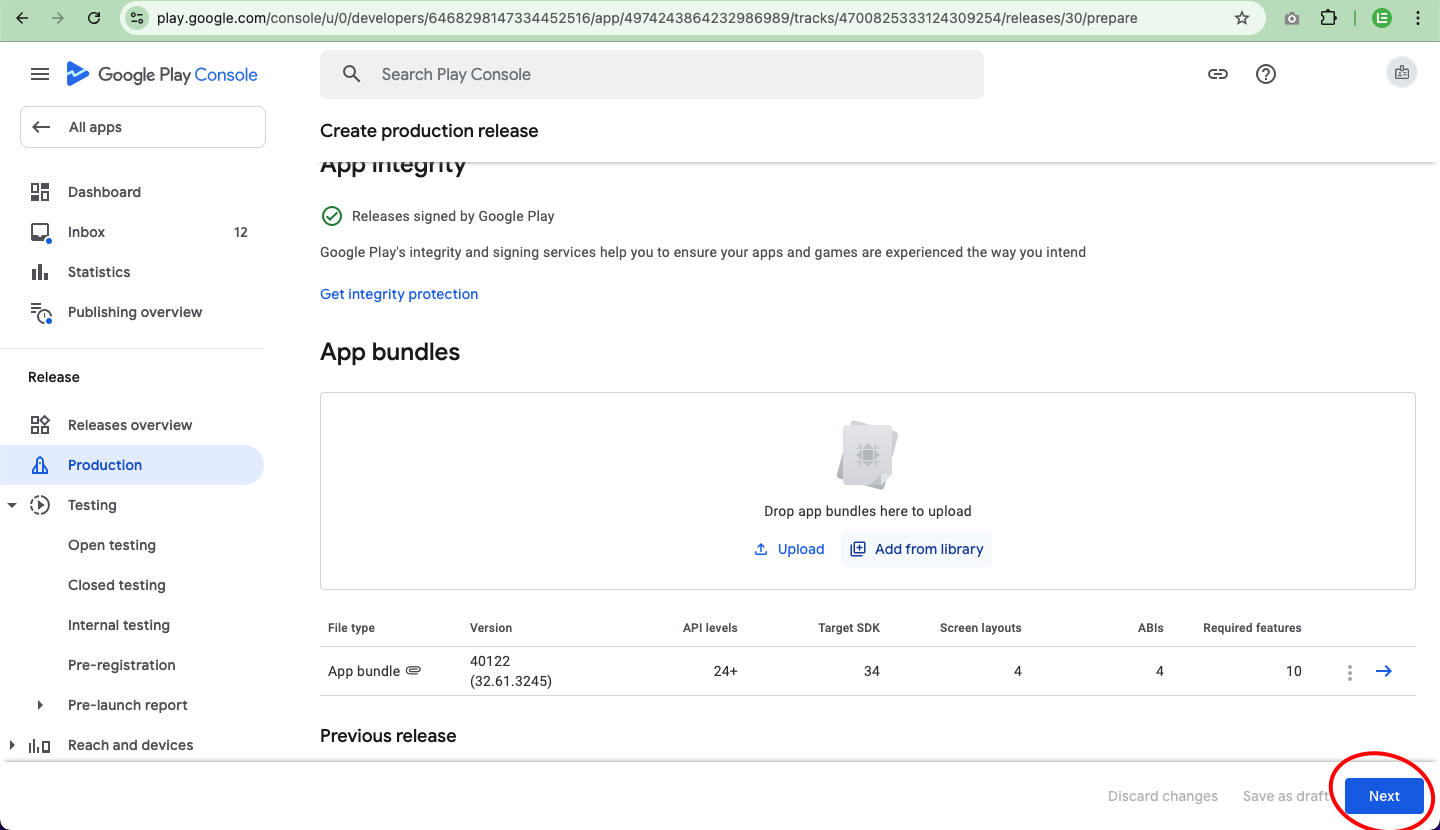This screenshot has width=1440, height=830.
Task: Click All apps back button
Action: 143,127
